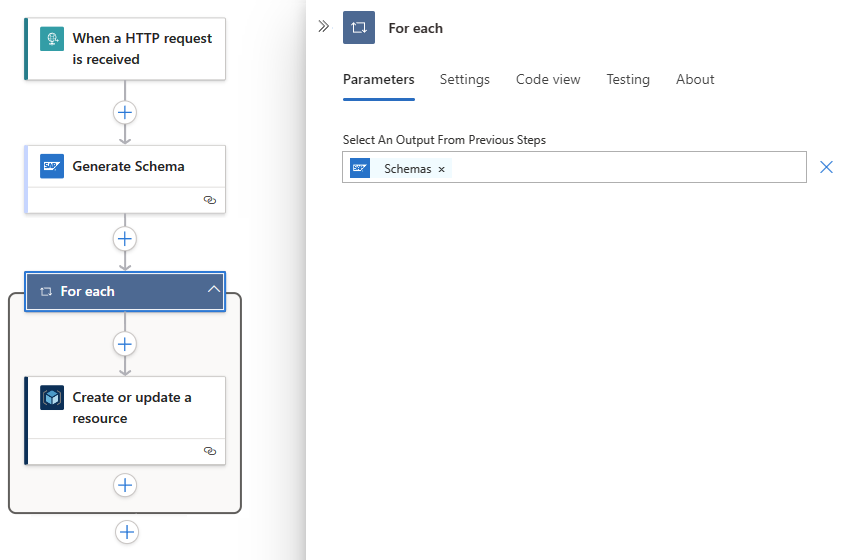Insert action at top inside For each

click(125, 344)
